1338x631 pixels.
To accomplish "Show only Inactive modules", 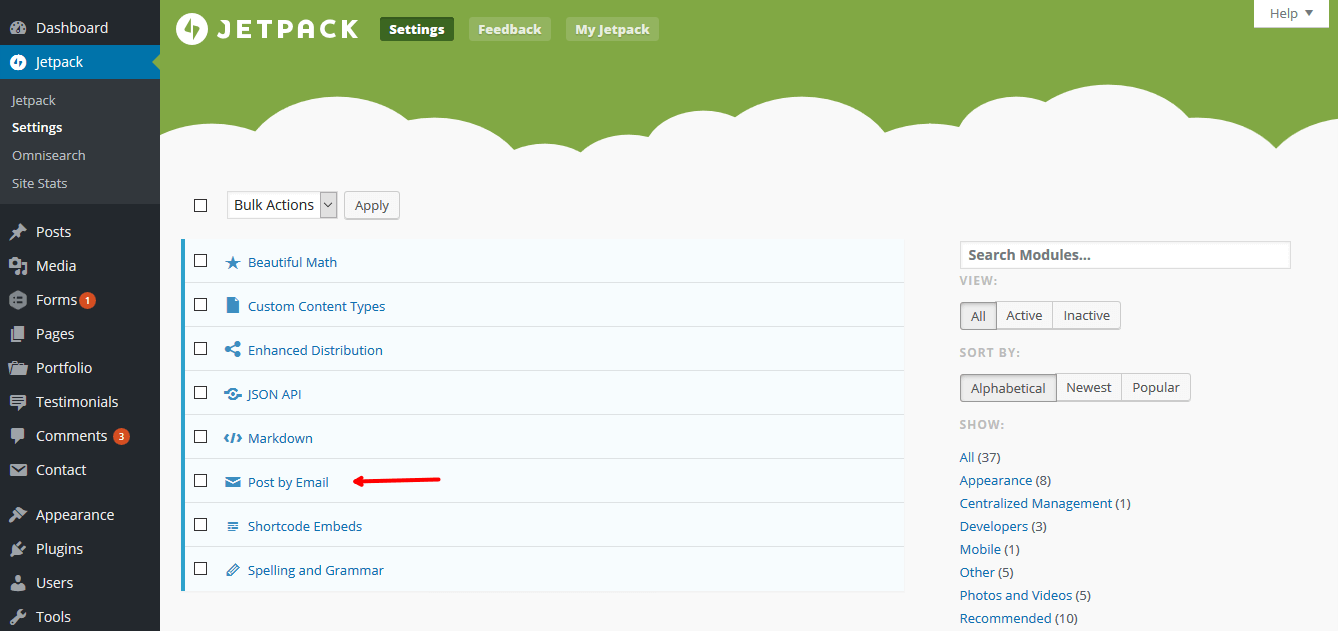I will [x=1086, y=315].
